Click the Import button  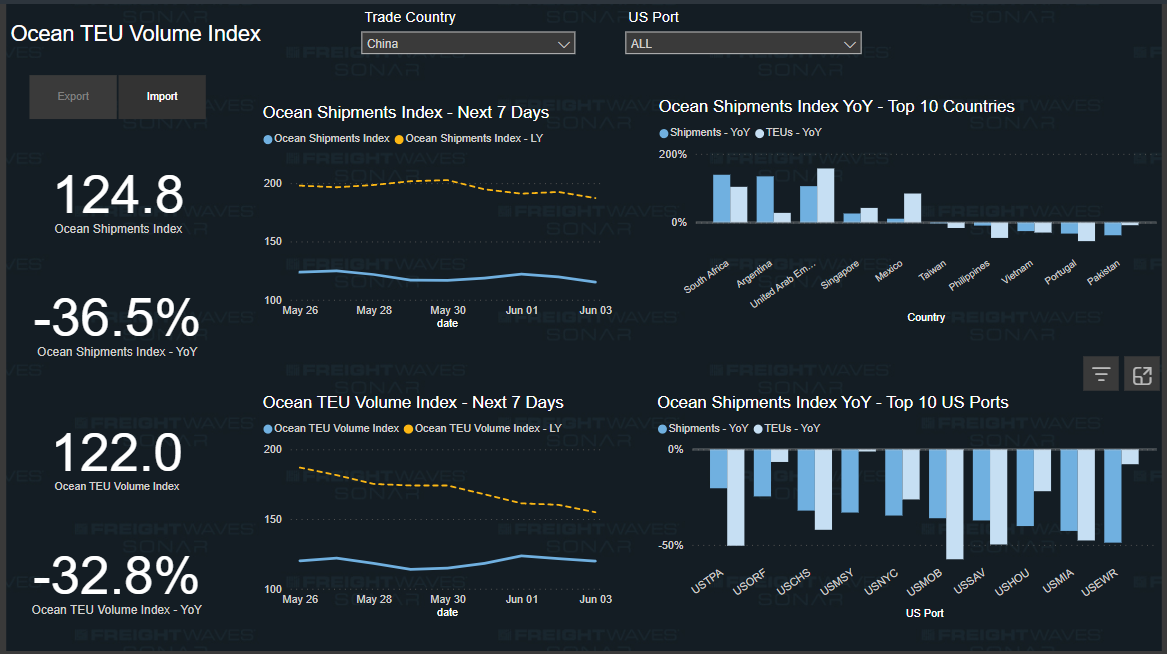[162, 97]
